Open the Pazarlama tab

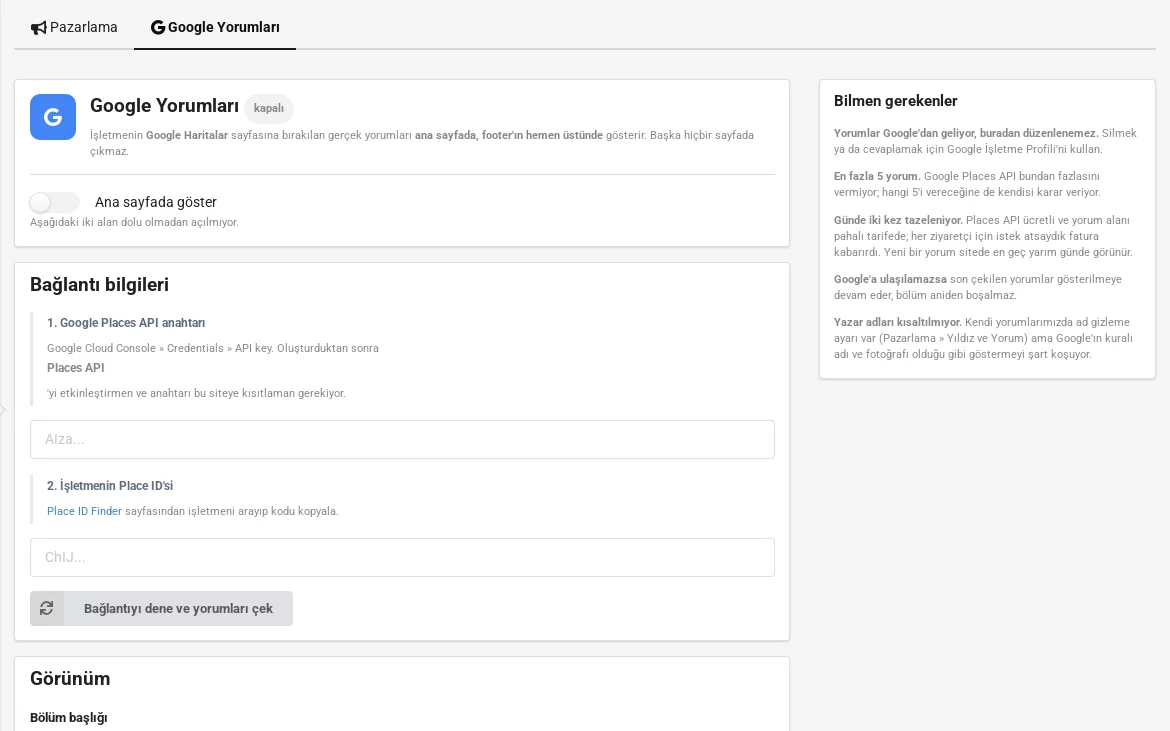click(74, 28)
